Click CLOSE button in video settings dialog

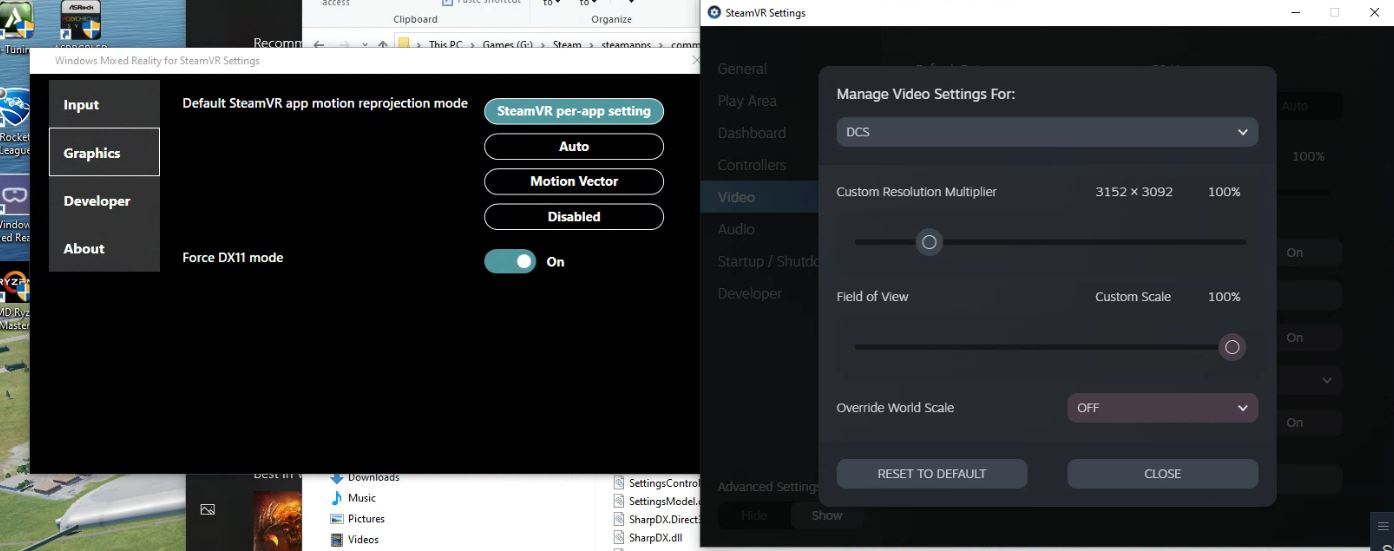(1162, 474)
